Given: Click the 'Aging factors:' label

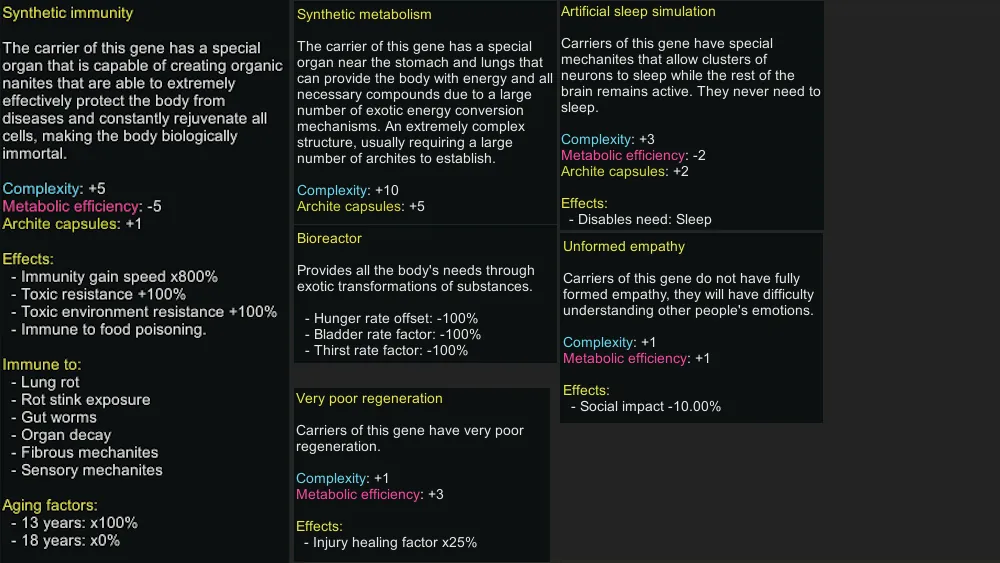Looking at the screenshot, I should (x=50, y=505).
